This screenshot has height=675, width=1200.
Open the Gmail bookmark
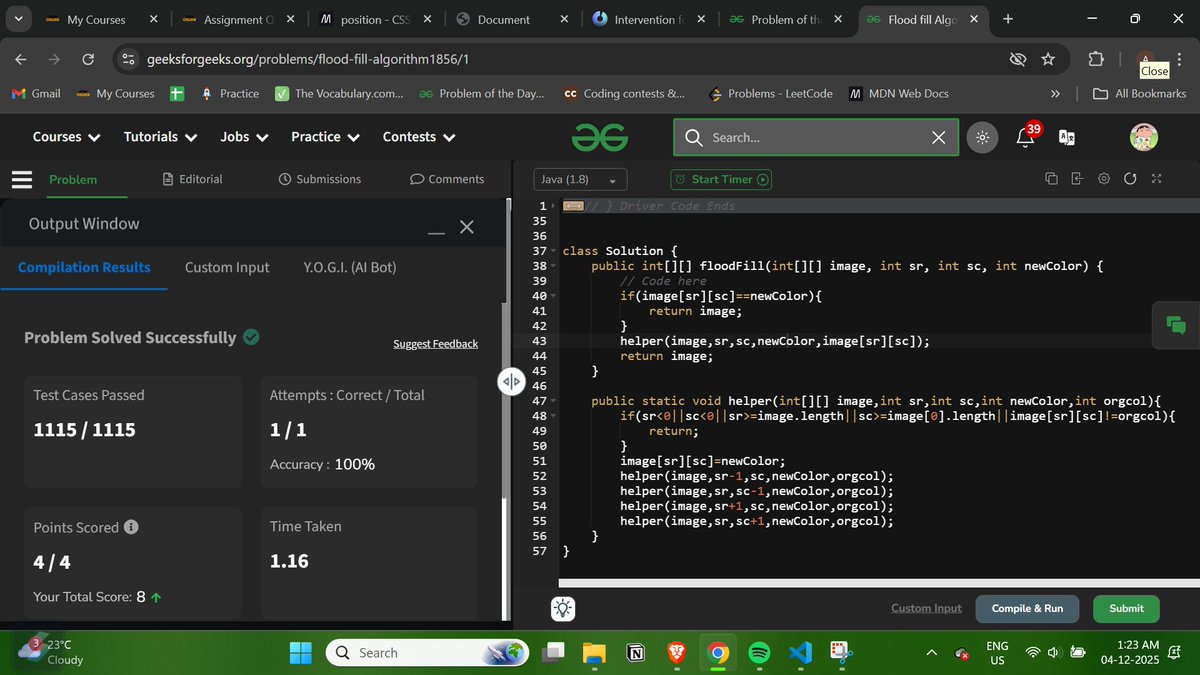pos(36,93)
